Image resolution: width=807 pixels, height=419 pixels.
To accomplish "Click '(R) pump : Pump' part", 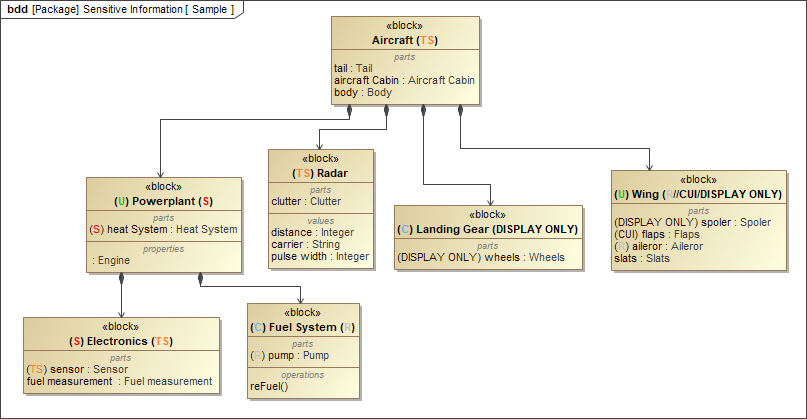I will (x=289, y=356).
